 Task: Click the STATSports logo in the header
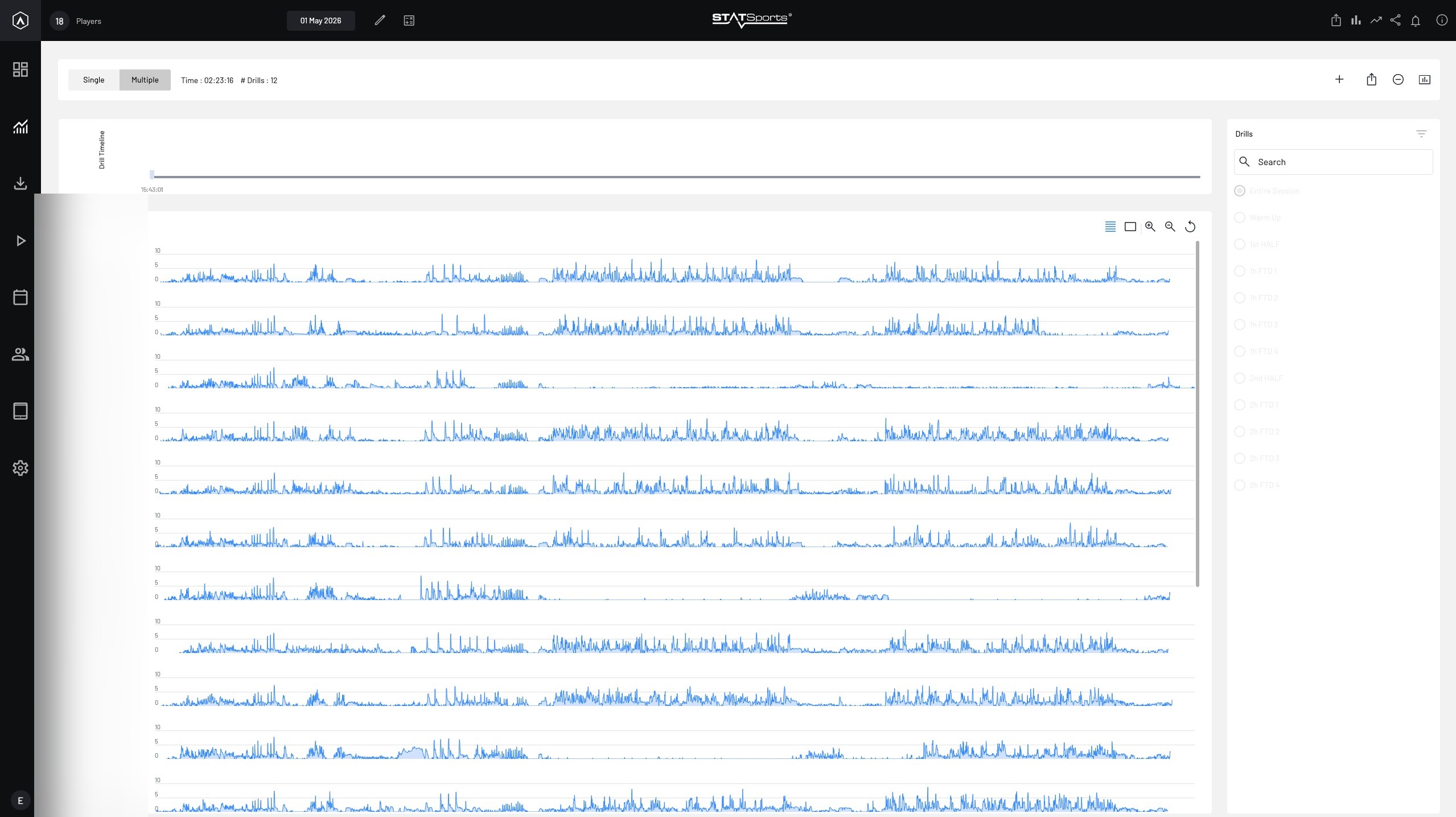751,20
